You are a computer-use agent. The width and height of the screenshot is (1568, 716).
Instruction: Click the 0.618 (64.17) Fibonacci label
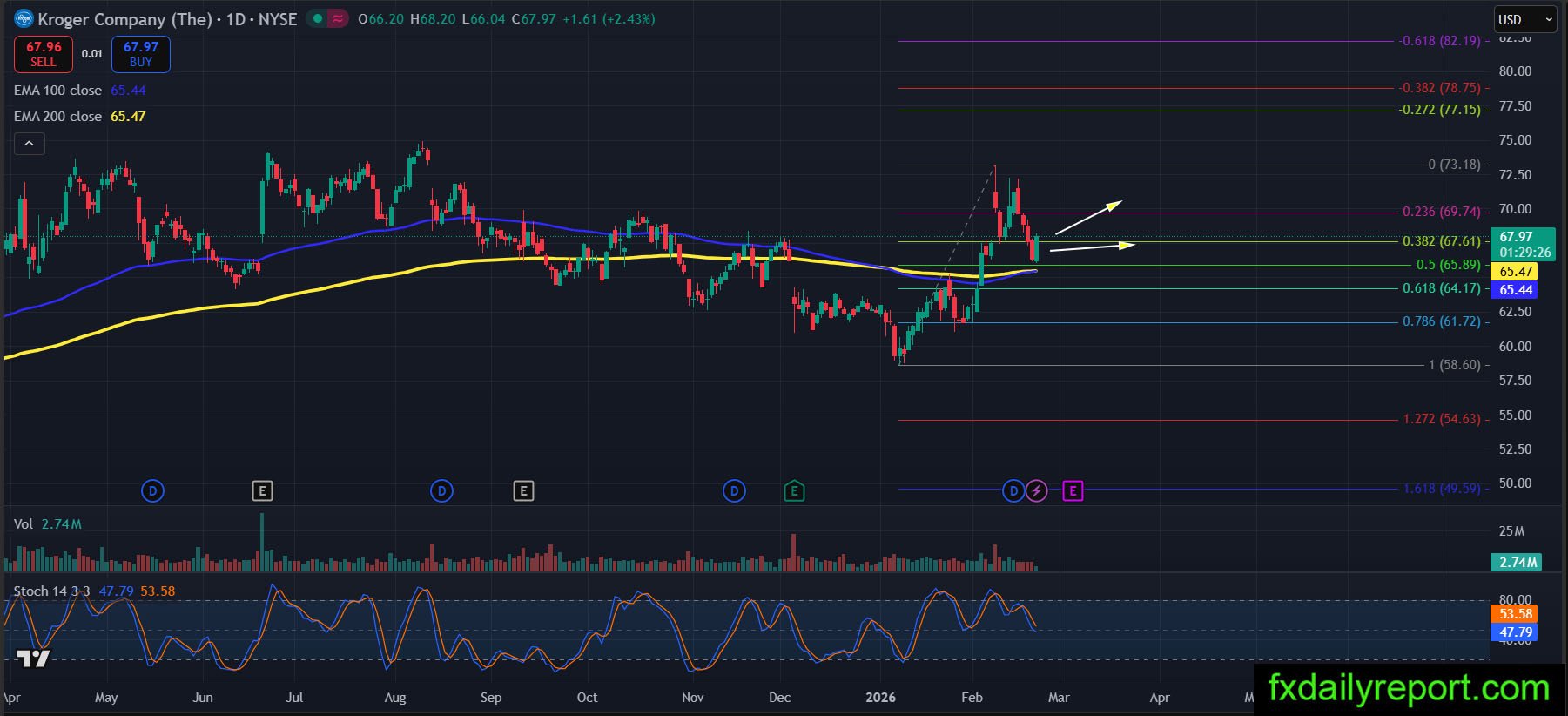point(1442,288)
